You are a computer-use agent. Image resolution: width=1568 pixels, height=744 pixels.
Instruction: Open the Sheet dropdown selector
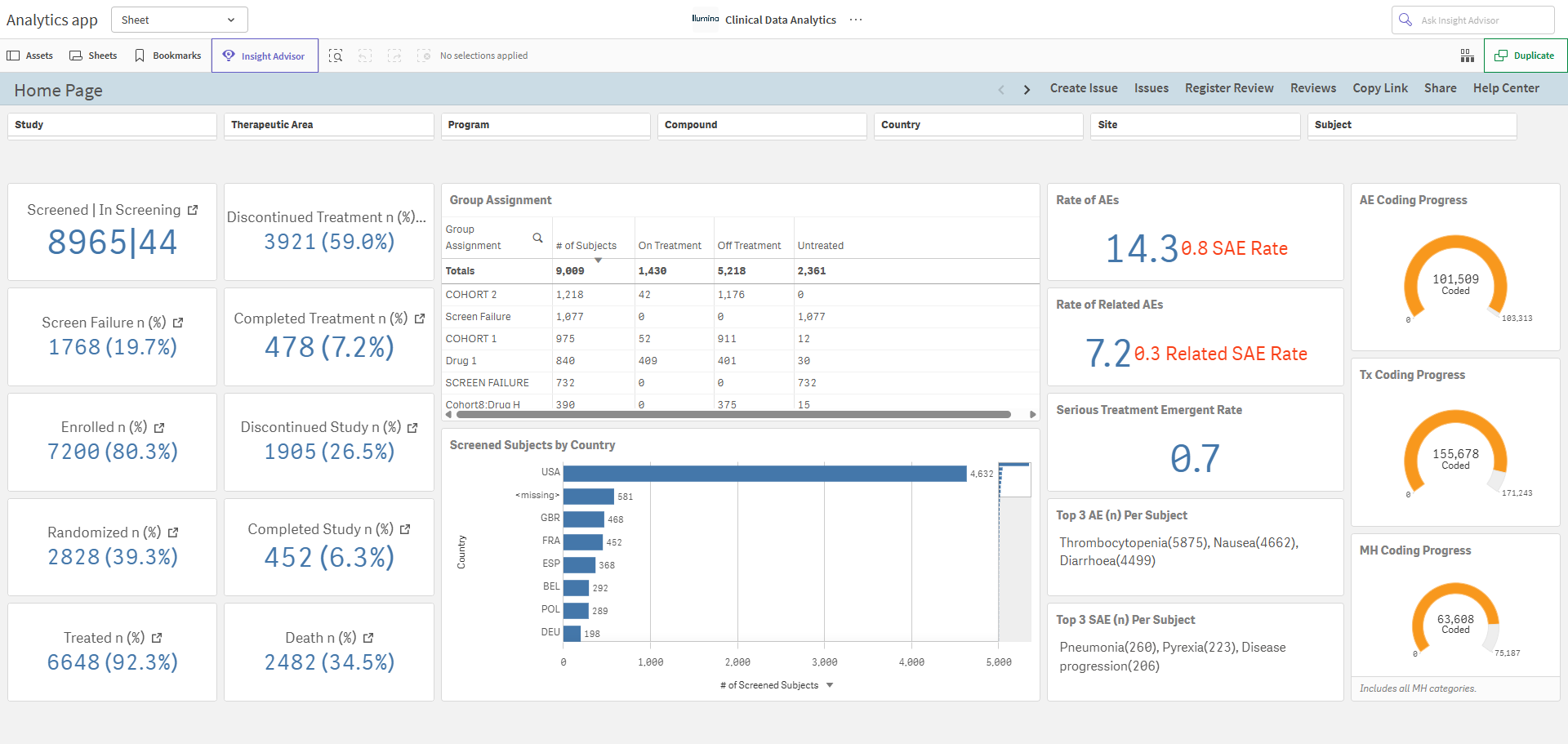(179, 20)
